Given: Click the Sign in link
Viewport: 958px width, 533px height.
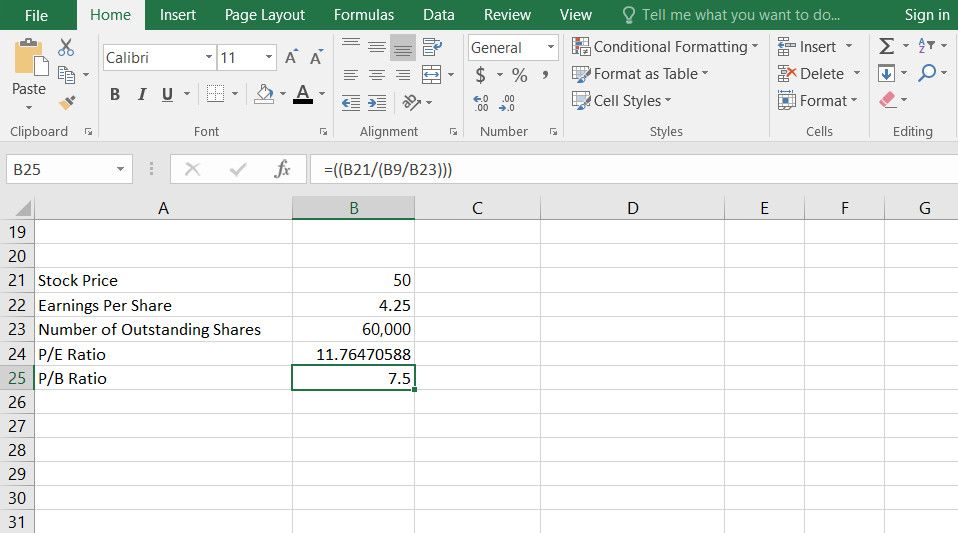Looking at the screenshot, I should click(x=926, y=15).
